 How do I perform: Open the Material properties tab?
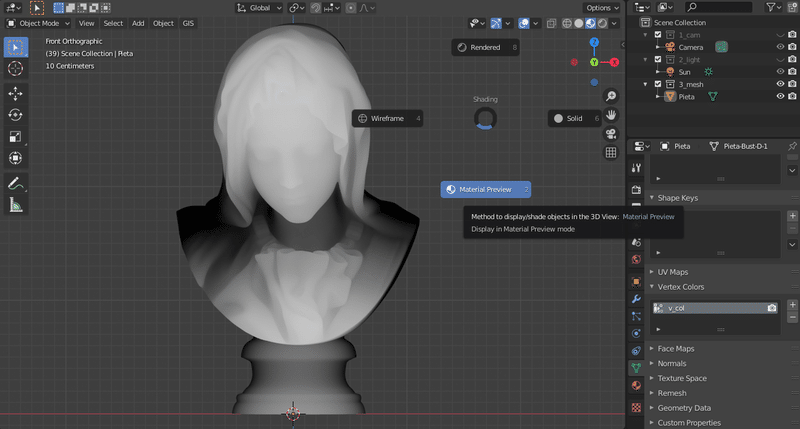[x=636, y=385]
